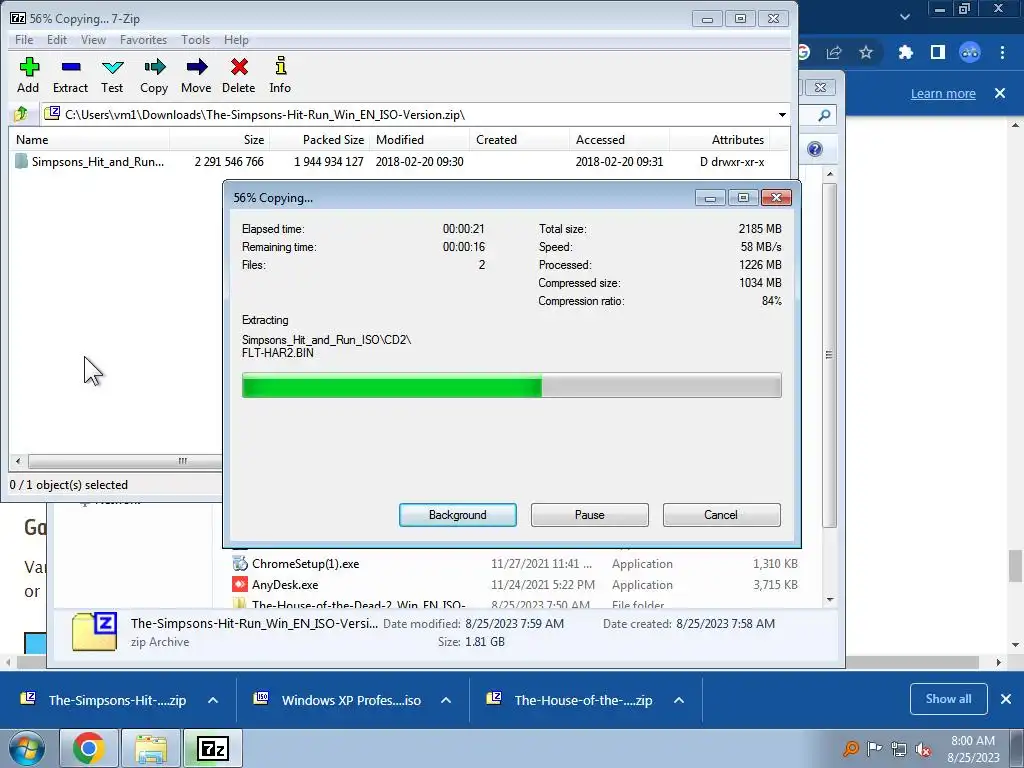Click the Created column header

point(519,140)
